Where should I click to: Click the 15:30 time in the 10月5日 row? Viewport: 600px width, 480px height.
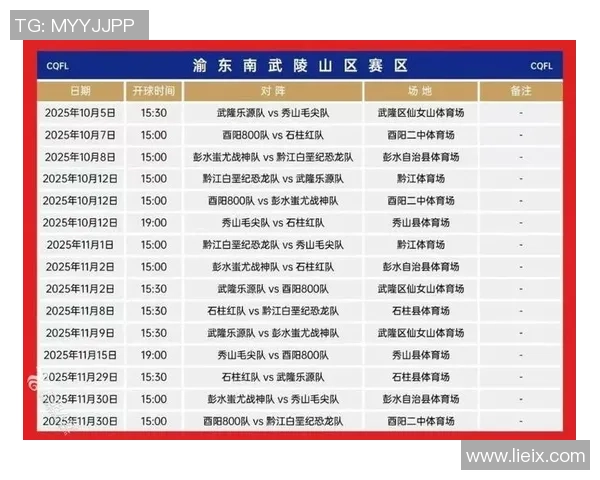pos(154,113)
